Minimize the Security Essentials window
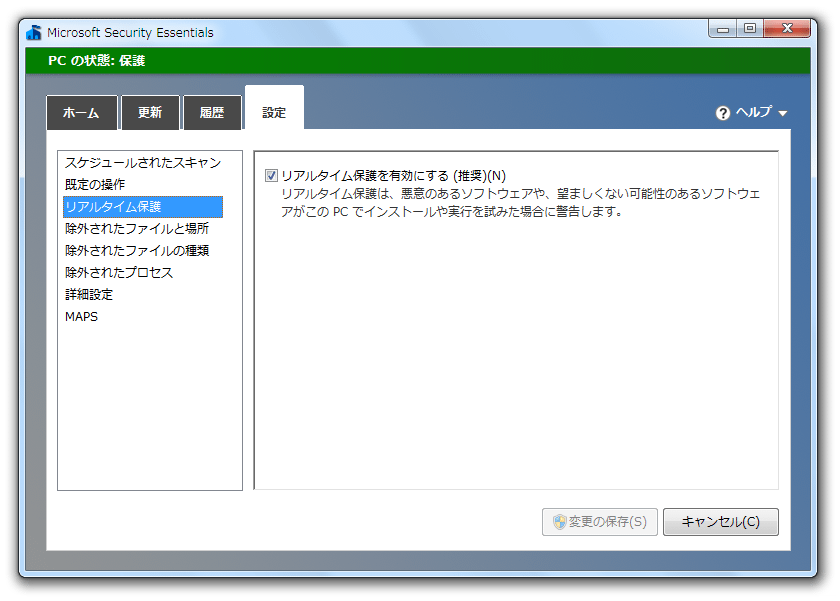 [x=723, y=29]
